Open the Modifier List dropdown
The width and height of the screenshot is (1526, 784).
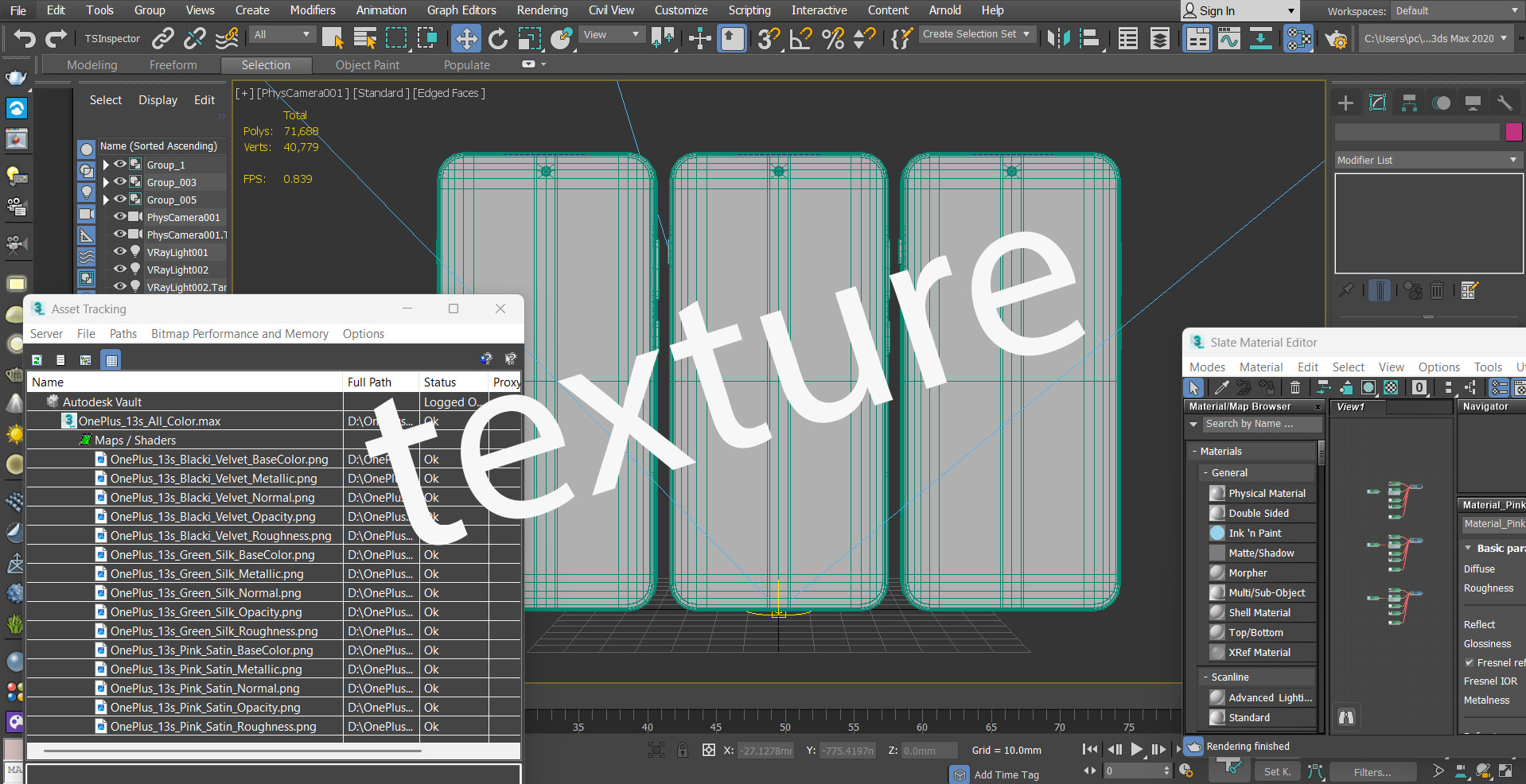pyautogui.click(x=1428, y=160)
